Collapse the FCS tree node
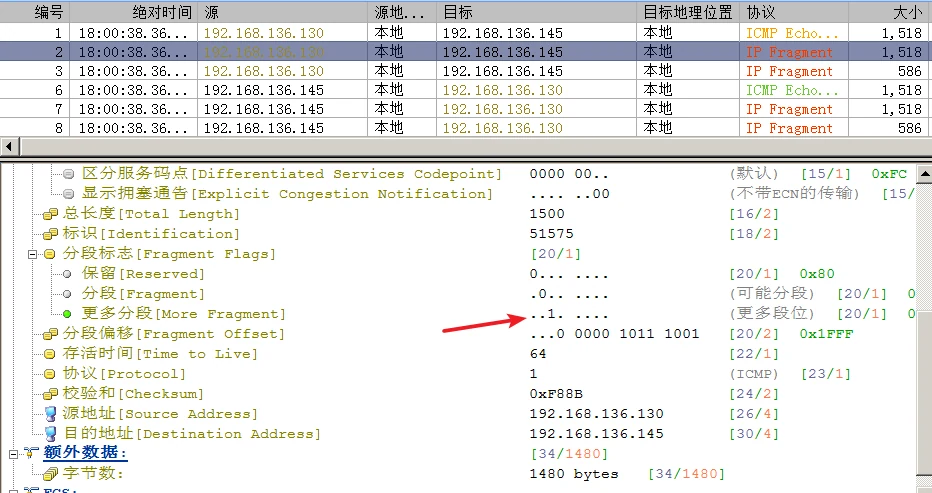 click(13, 491)
